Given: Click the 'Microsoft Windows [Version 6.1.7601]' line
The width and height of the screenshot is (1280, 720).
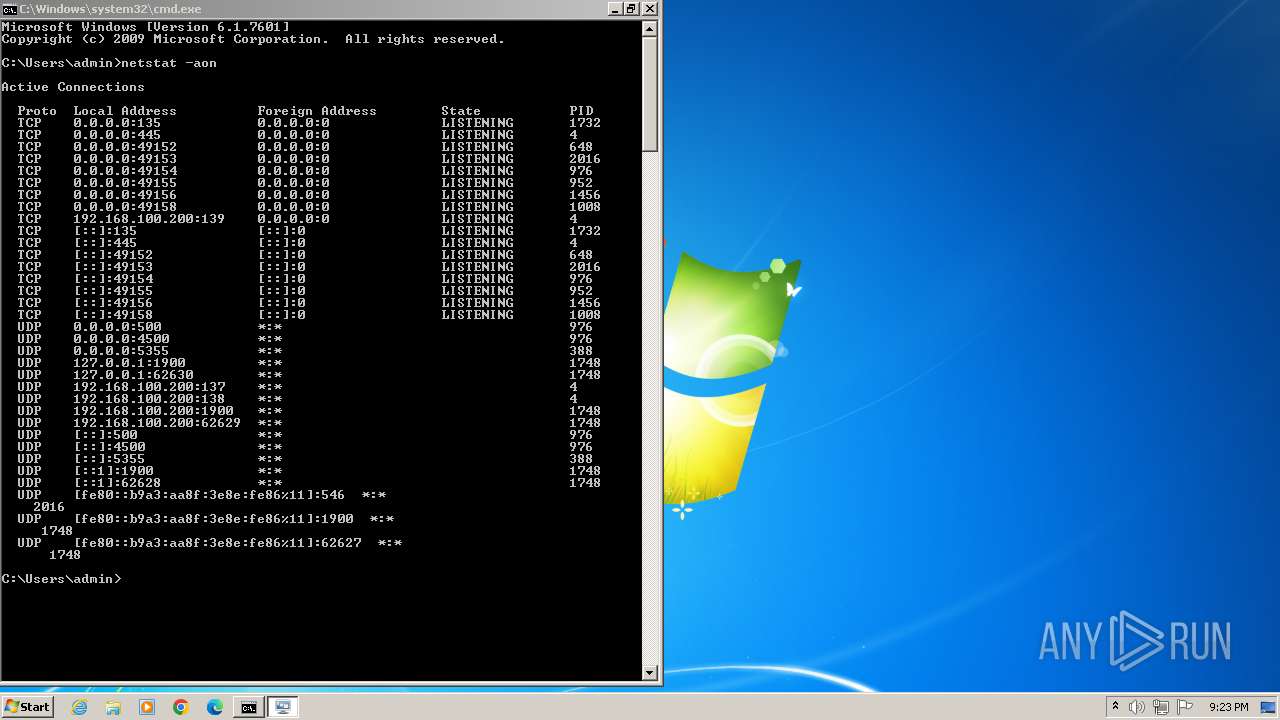Looking at the screenshot, I should pos(145,27).
